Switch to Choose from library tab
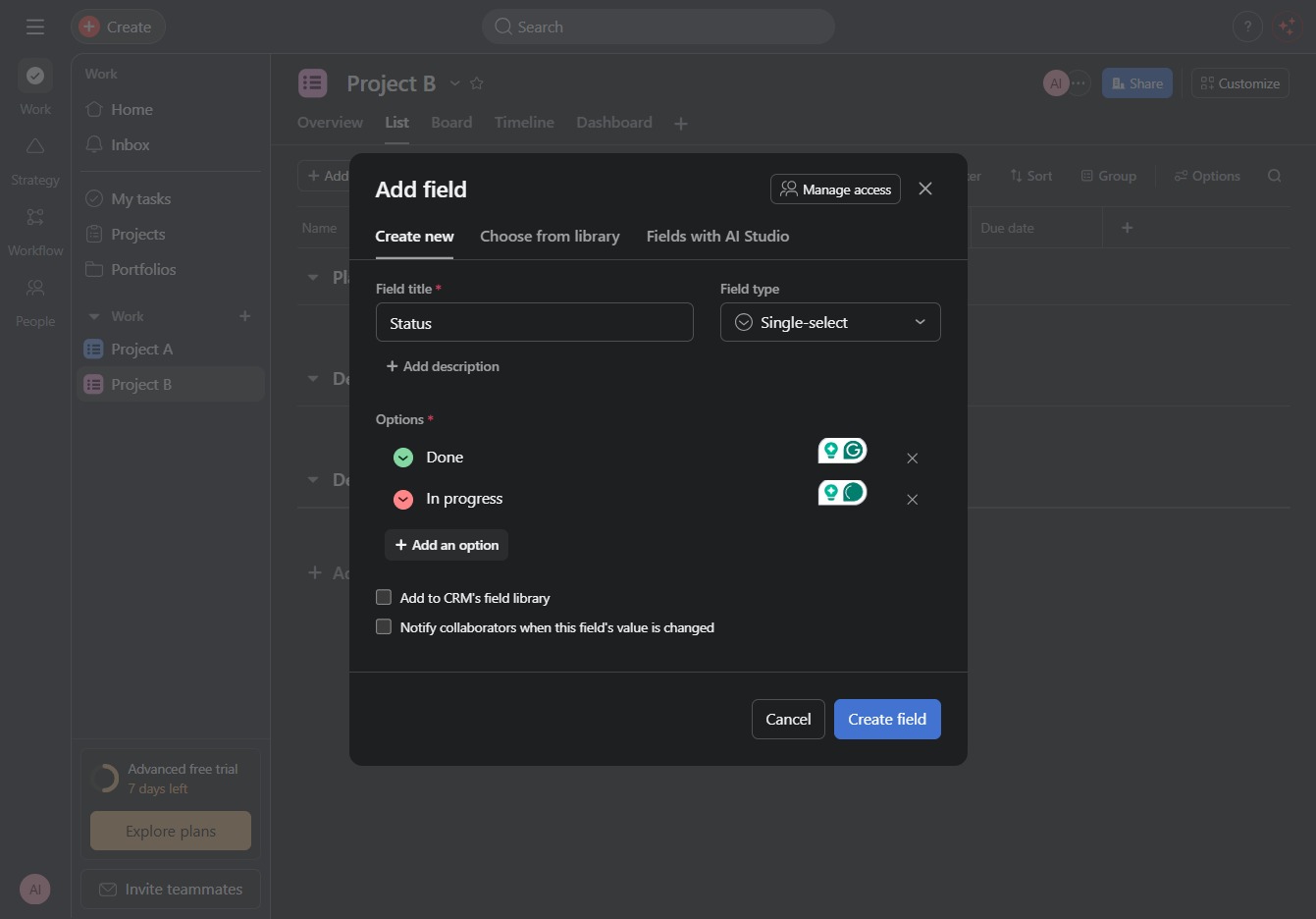Screen dimensions: 1316x919 (550, 237)
